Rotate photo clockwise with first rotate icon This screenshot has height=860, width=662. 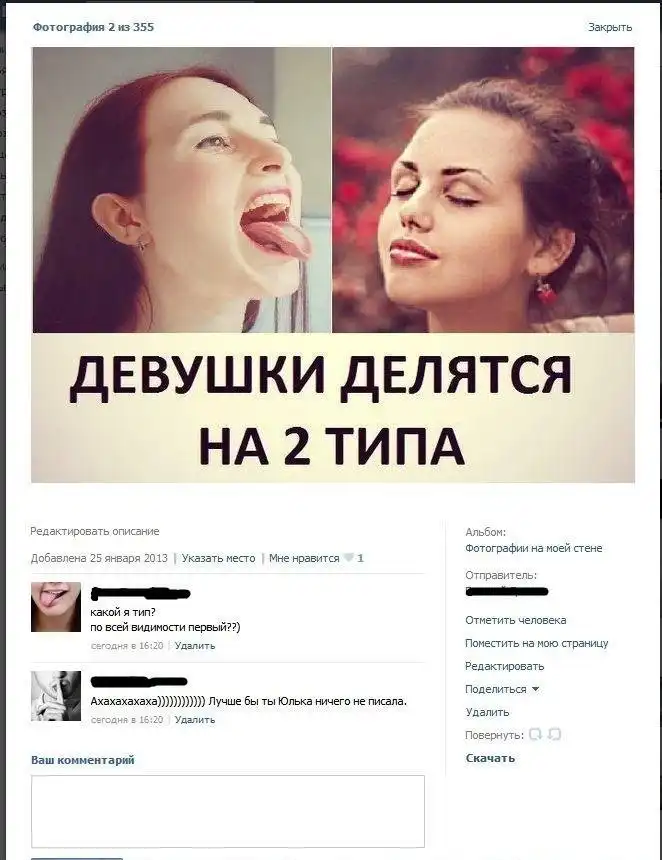536,734
